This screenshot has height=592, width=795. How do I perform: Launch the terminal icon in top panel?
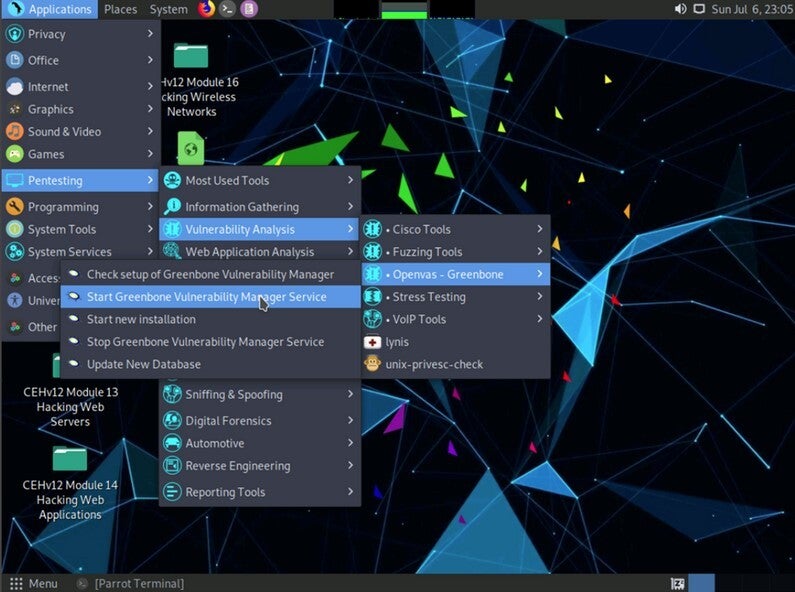tap(228, 9)
